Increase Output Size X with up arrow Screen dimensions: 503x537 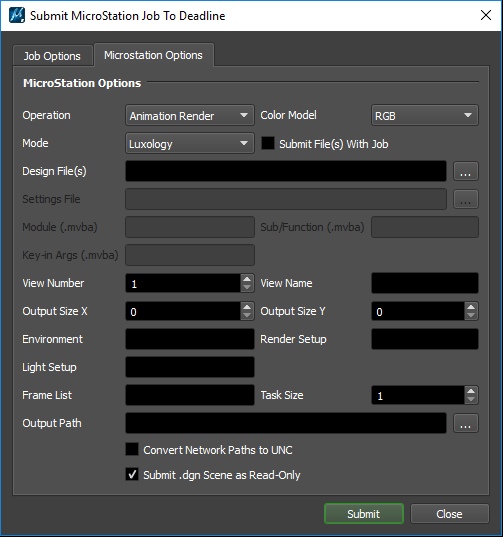click(x=247, y=307)
